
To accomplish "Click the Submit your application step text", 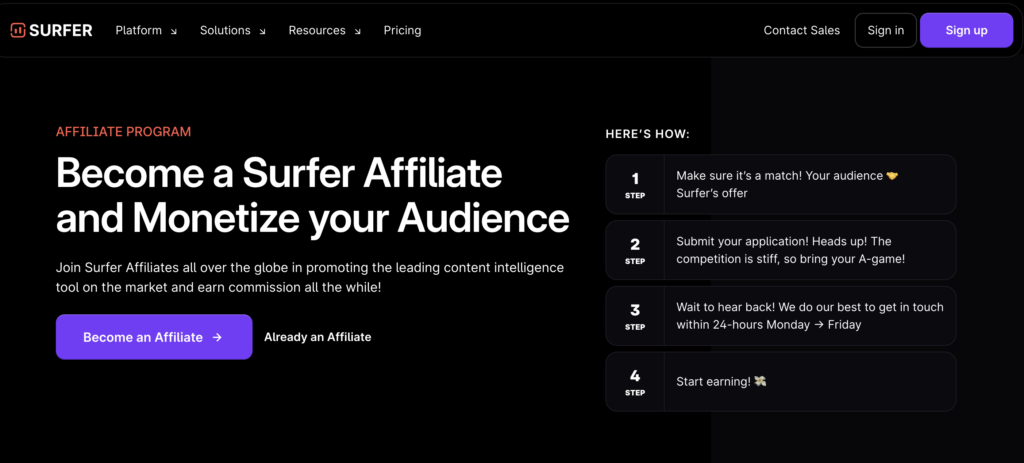I will 790,250.
